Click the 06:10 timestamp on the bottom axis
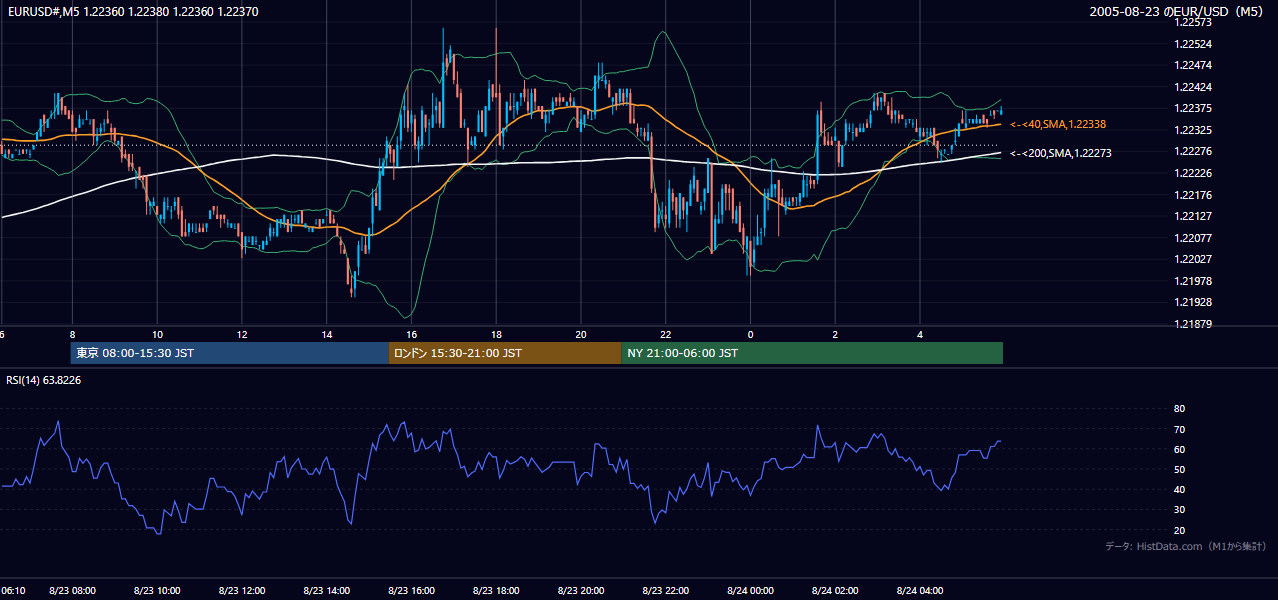The height and width of the screenshot is (600, 1278). tap(13, 591)
